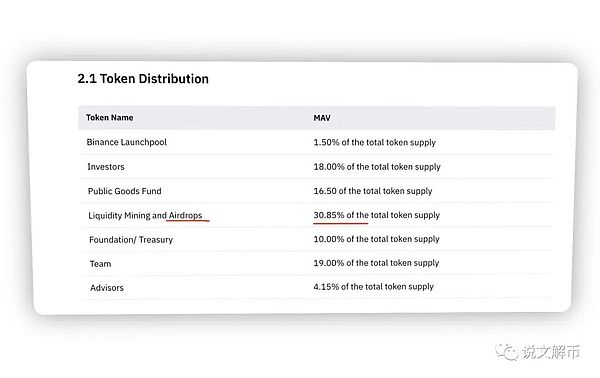Click the Investors row label
Screen dimensions: 600x378
pos(106,167)
